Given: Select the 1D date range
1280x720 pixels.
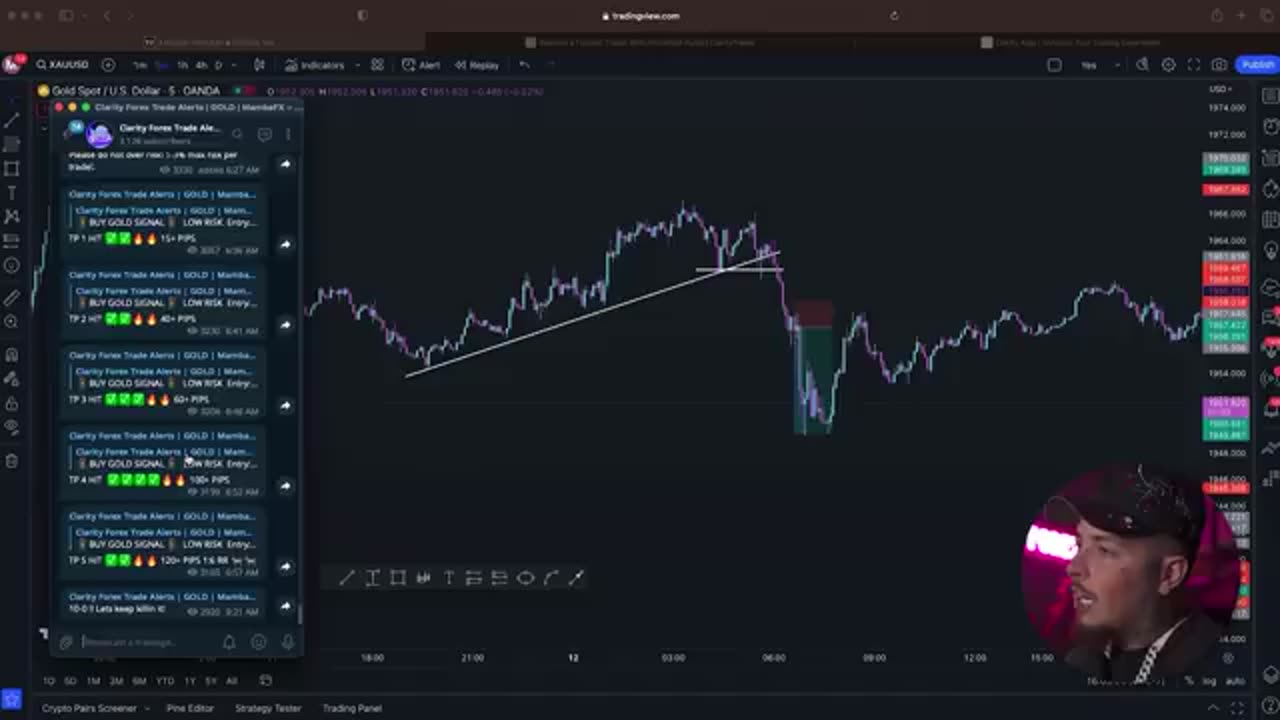Looking at the screenshot, I should click(48, 681).
